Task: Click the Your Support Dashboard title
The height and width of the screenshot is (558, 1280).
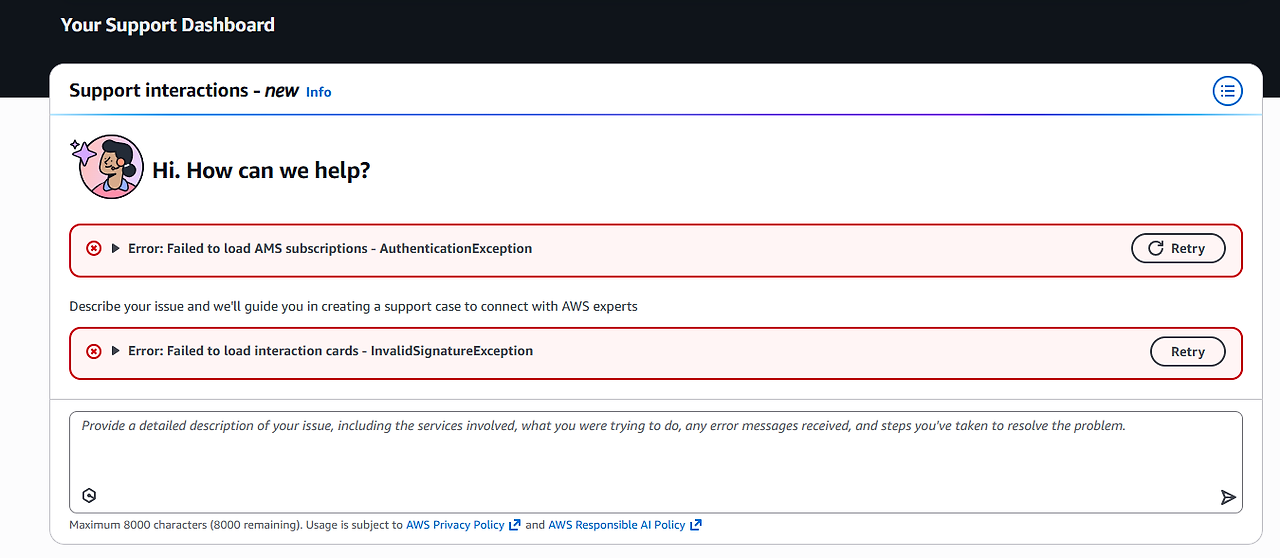Action: (x=167, y=25)
